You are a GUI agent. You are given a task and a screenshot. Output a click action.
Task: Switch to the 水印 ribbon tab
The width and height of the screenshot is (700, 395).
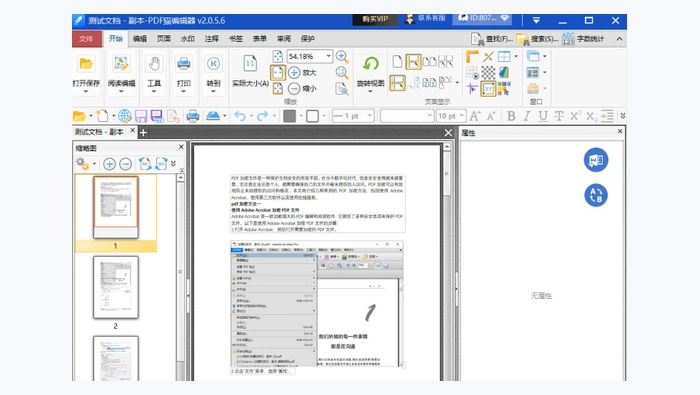(188, 39)
